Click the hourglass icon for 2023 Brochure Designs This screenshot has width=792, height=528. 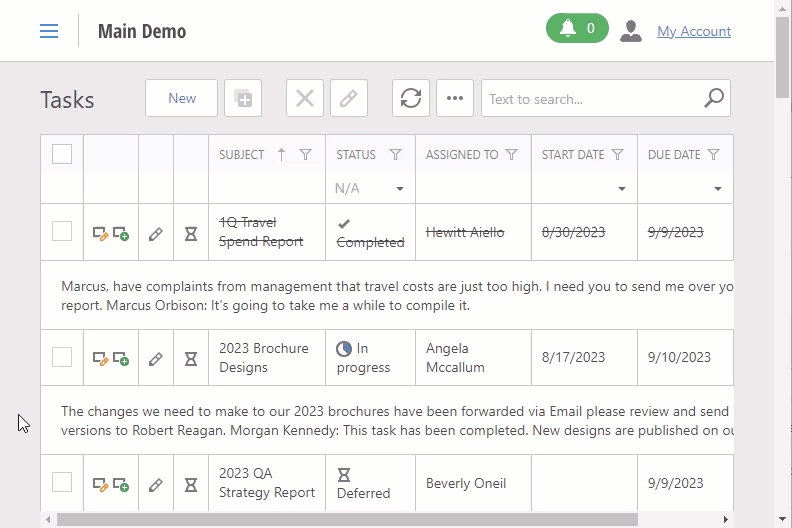[191, 359]
